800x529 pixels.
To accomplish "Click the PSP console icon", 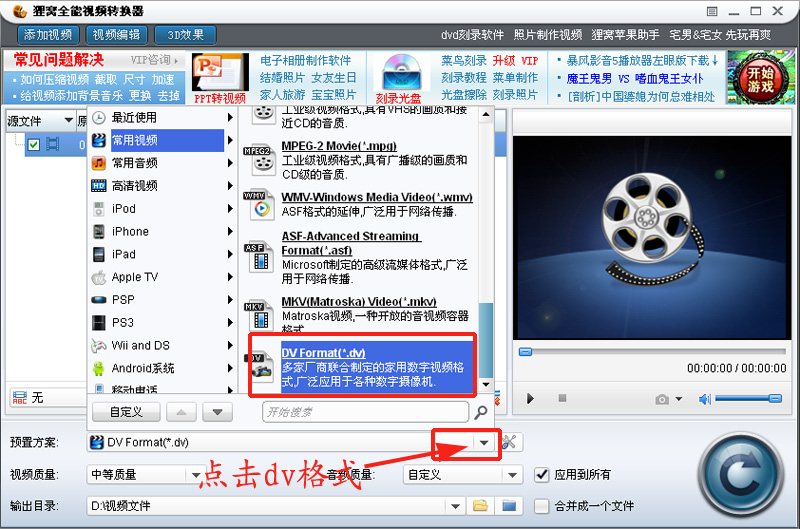I will point(98,300).
